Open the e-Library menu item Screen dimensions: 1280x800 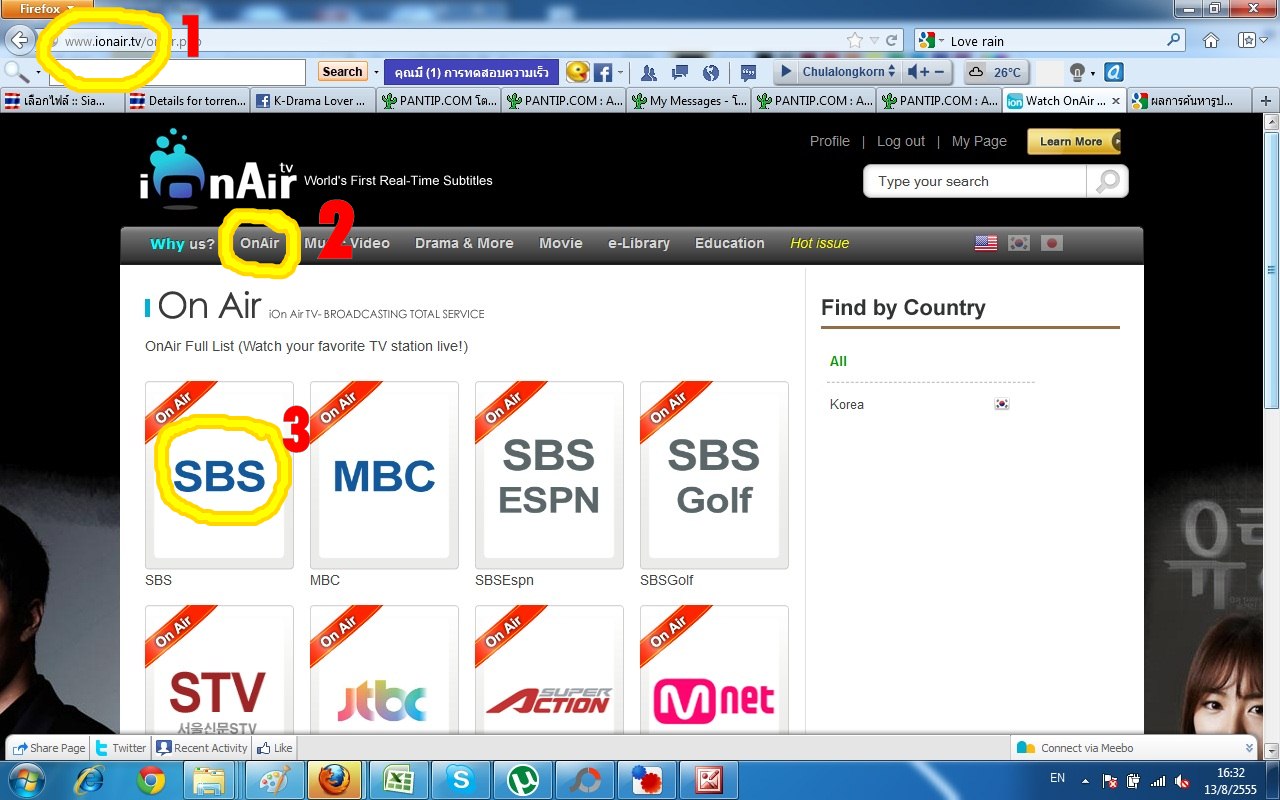pyautogui.click(x=639, y=243)
